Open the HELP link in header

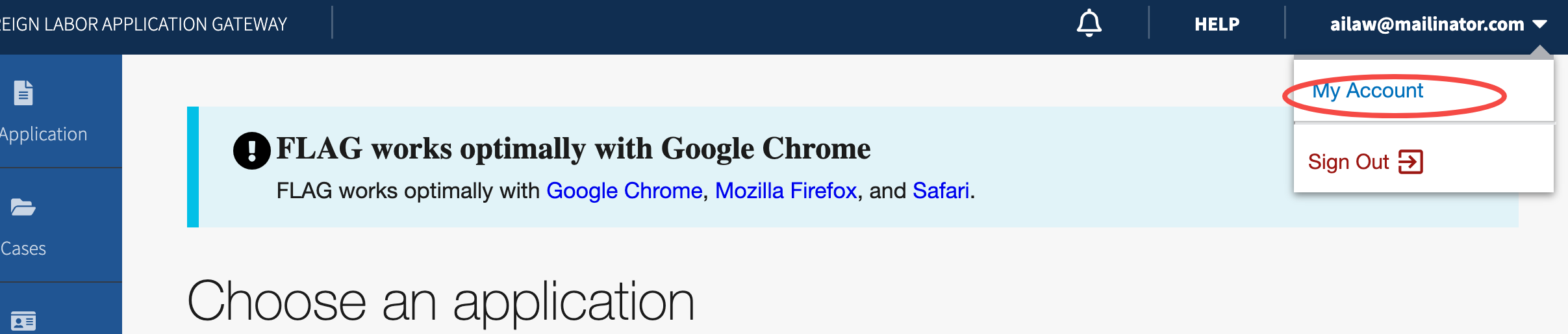[x=1217, y=25]
